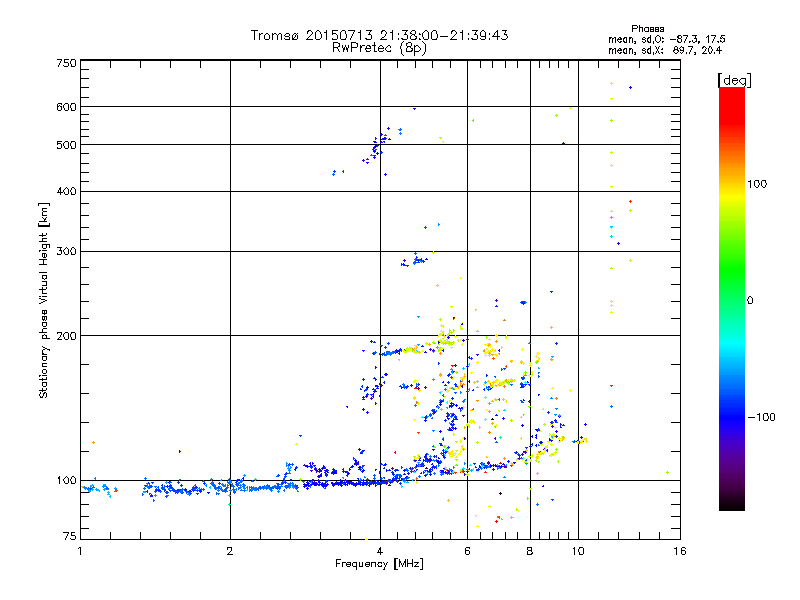Screen dimensions: 800x600
Task: Click the y-axis label '600'
Action: click(66, 107)
